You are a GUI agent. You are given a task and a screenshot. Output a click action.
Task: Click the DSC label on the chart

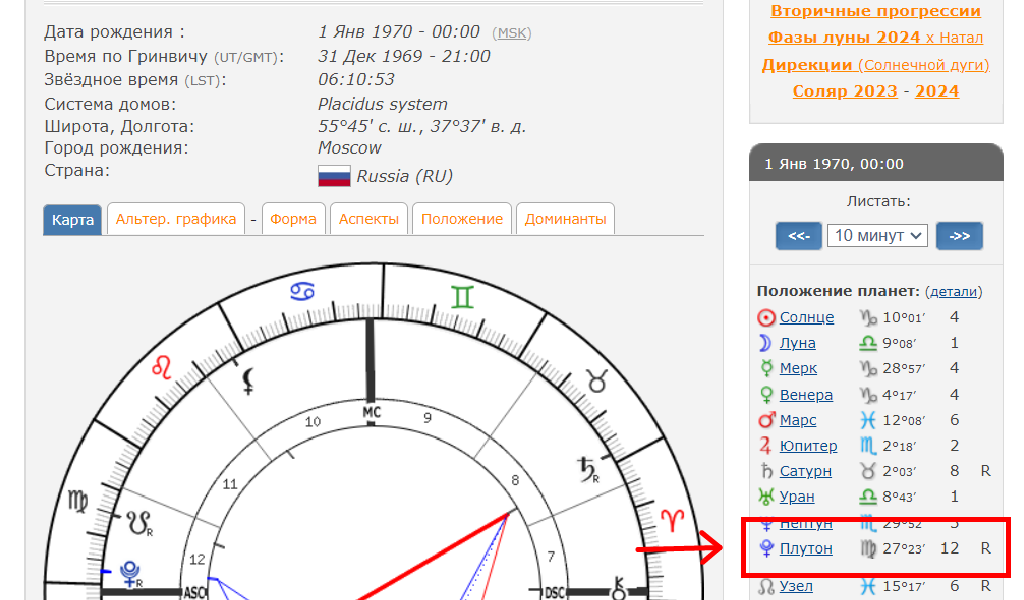coord(554,593)
